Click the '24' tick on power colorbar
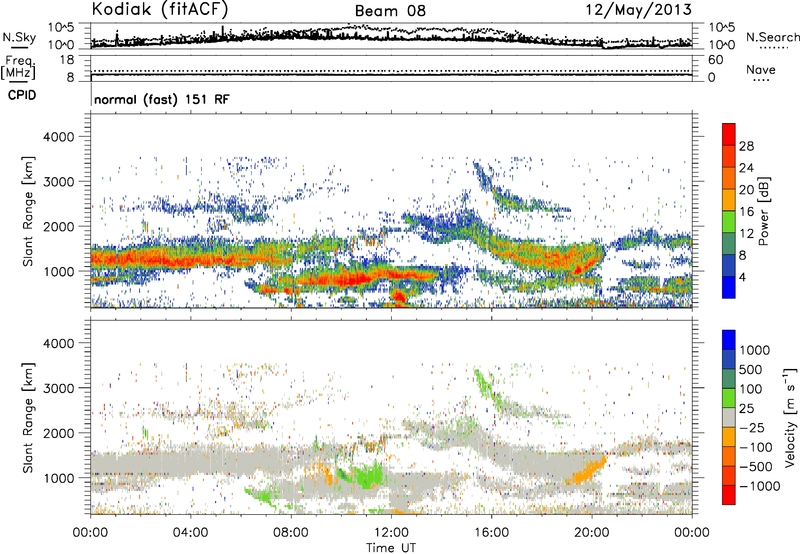This screenshot has width=800, height=554. pos(746,168)
